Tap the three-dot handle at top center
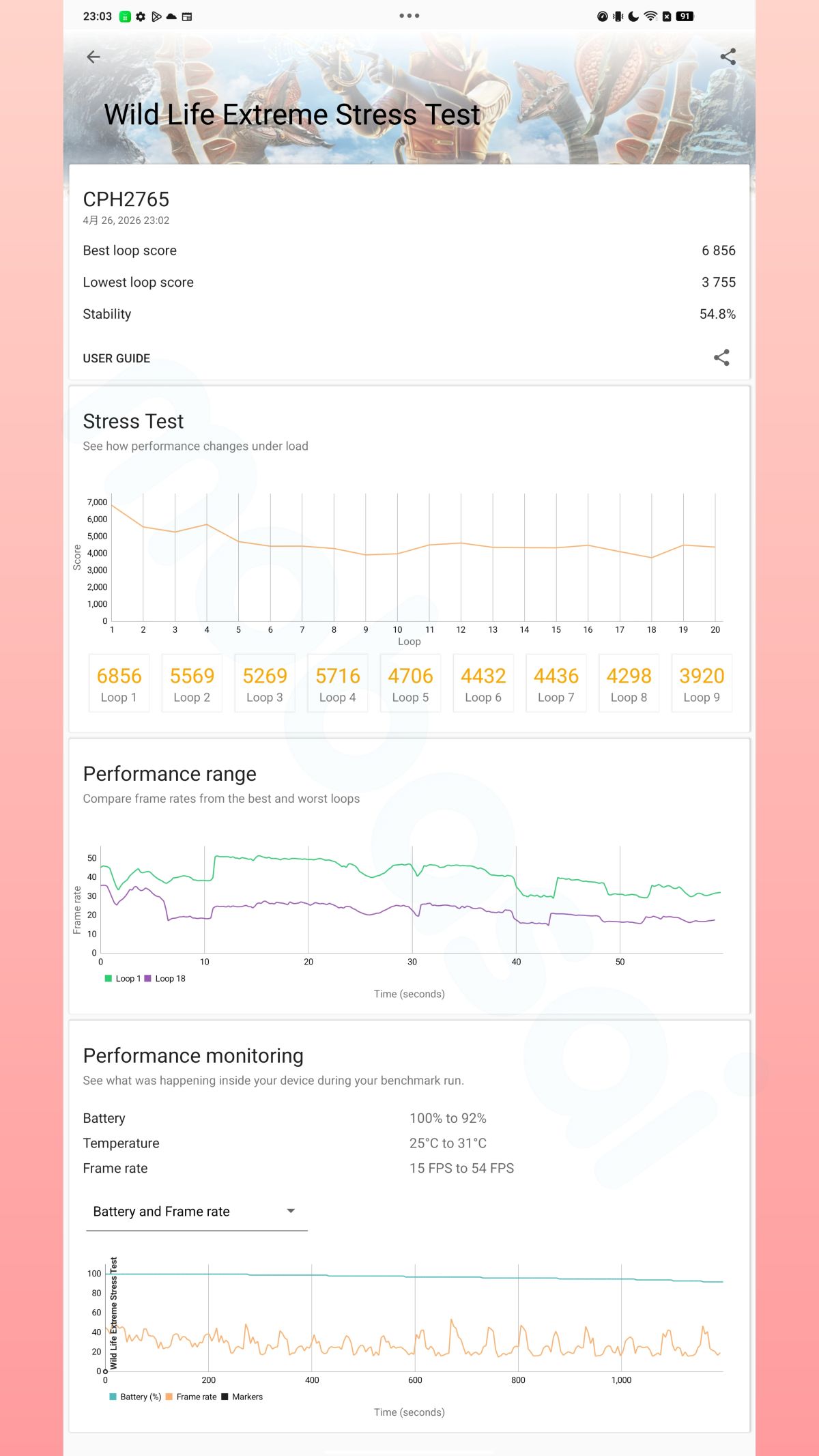This screenshot has height=1456, width=819. [409, 16]
